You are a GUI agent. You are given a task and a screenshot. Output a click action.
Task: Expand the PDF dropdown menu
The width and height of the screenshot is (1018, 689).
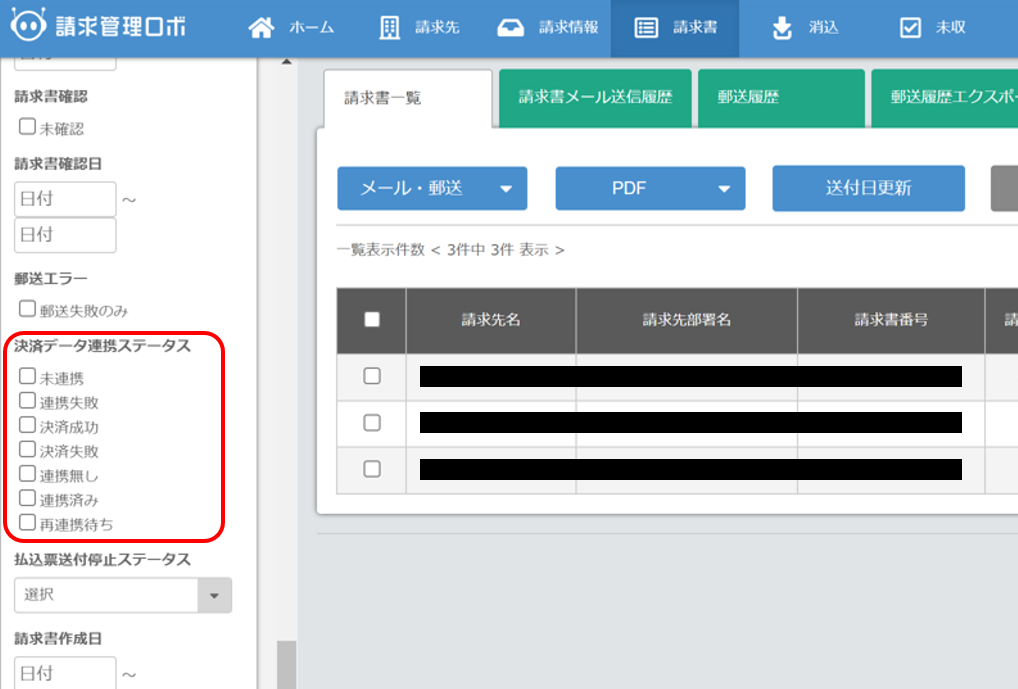650,188
